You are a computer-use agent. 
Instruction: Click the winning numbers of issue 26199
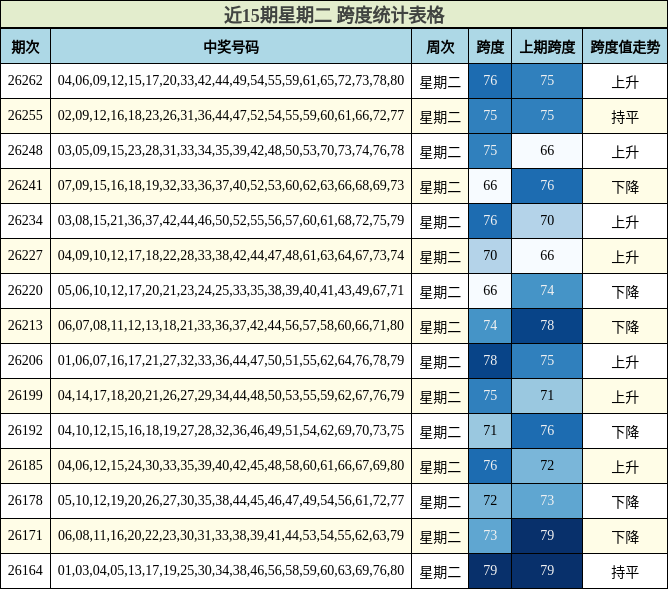click(x=231, y=395)
